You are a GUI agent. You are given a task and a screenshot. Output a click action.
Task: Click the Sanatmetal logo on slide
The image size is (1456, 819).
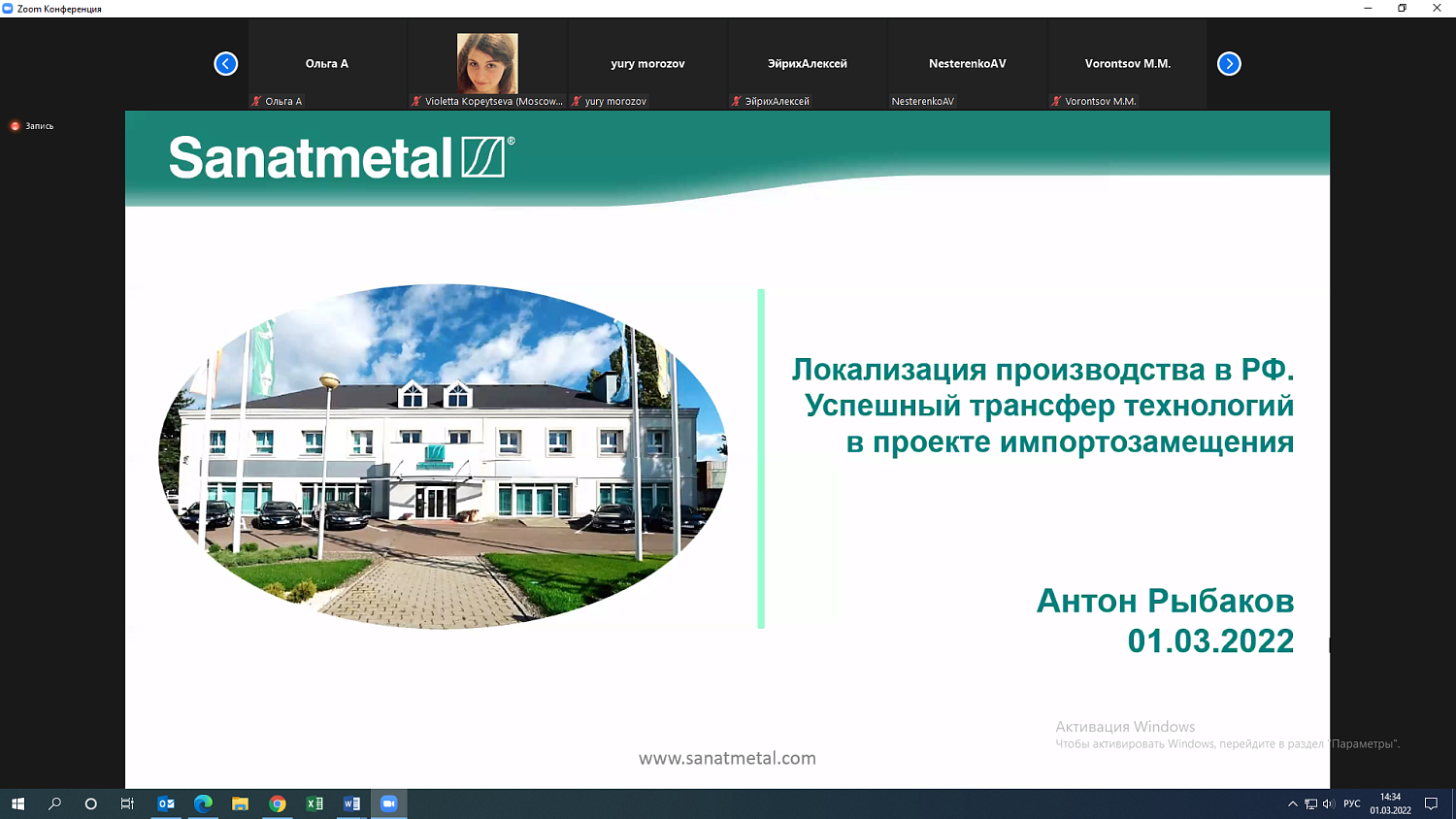[x=342, y=157]
